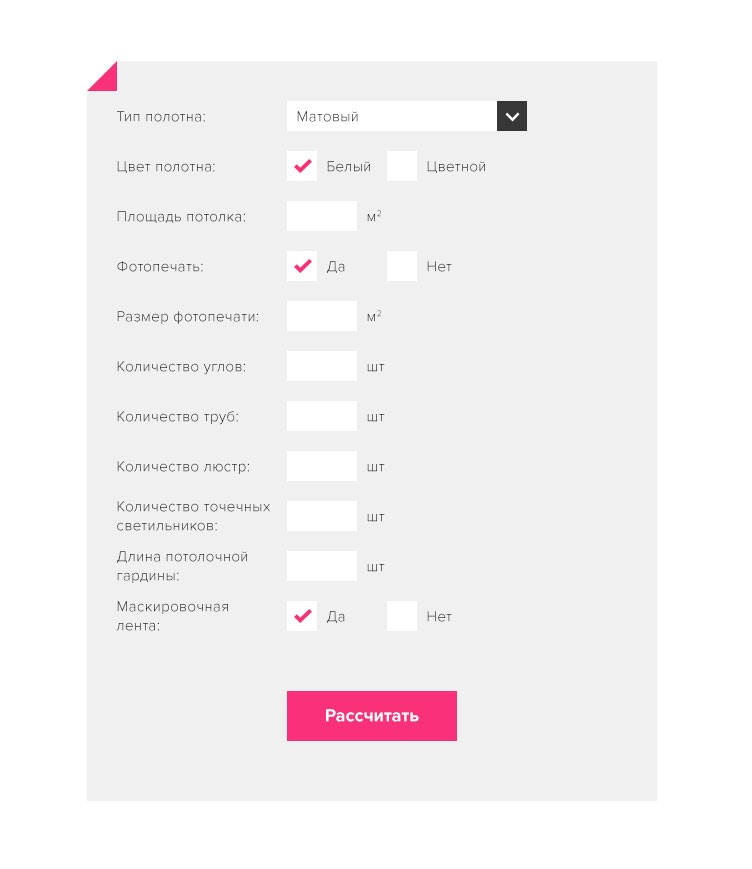Screen dimensions: 752x869
Task: Check the Цветной color checkbox
Action: [402, 166]
